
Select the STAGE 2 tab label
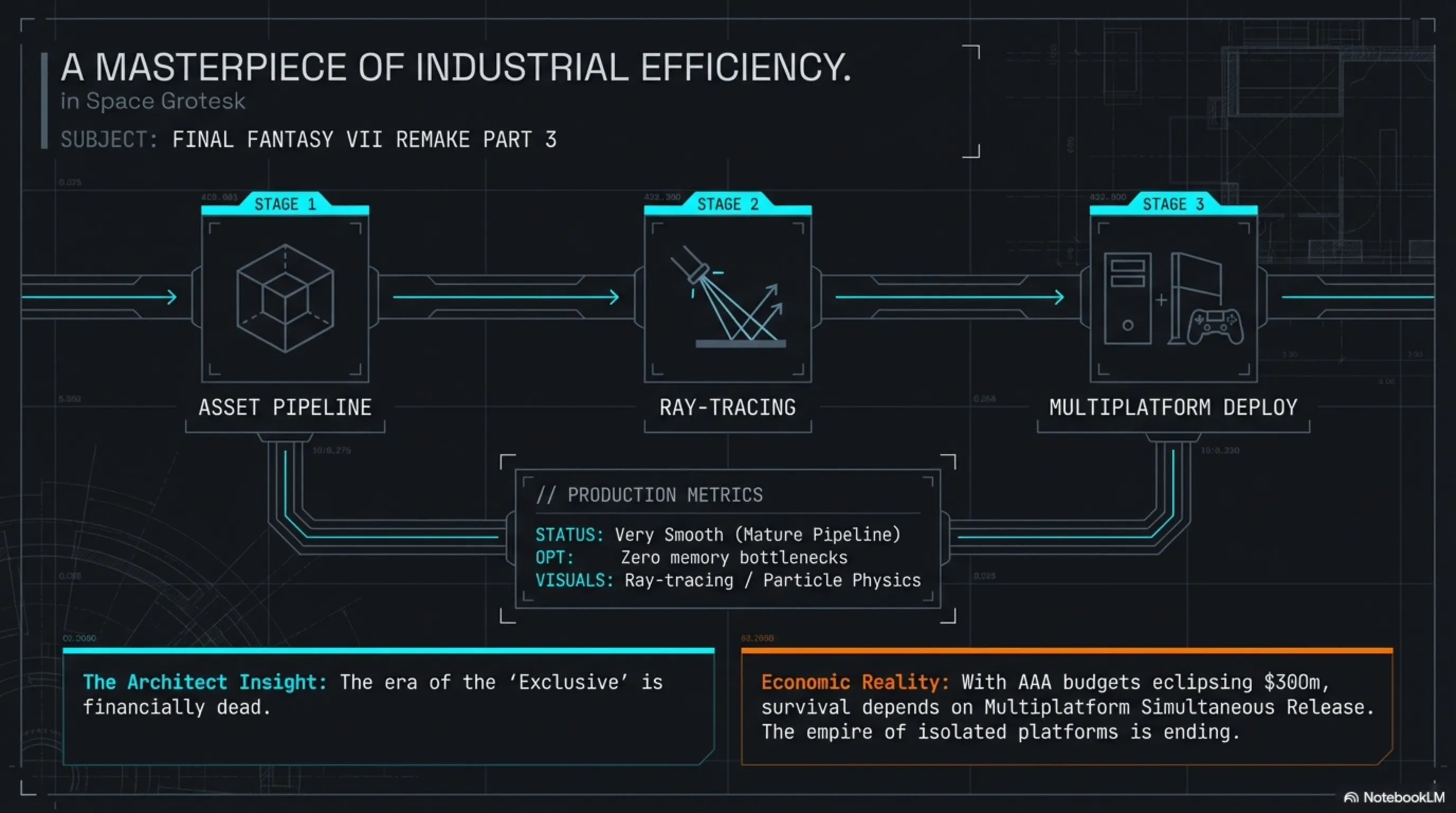coord(727,204)
